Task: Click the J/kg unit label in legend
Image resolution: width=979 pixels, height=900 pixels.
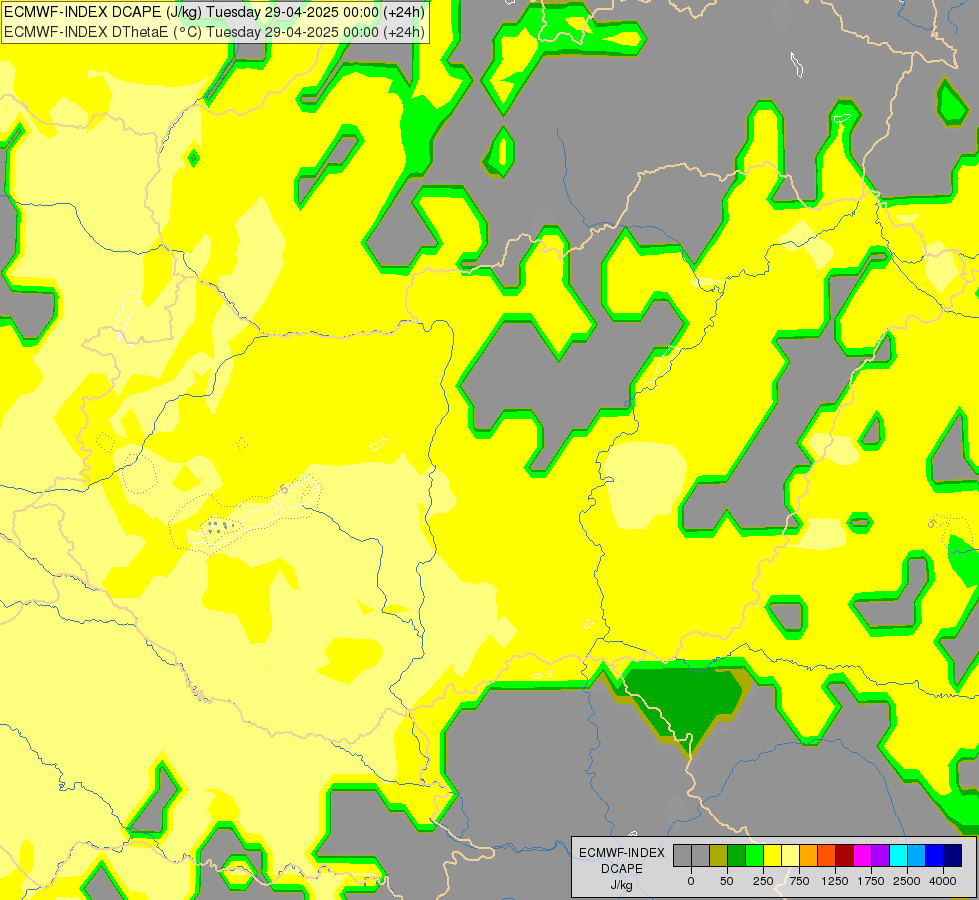Action: coord(621,885)
